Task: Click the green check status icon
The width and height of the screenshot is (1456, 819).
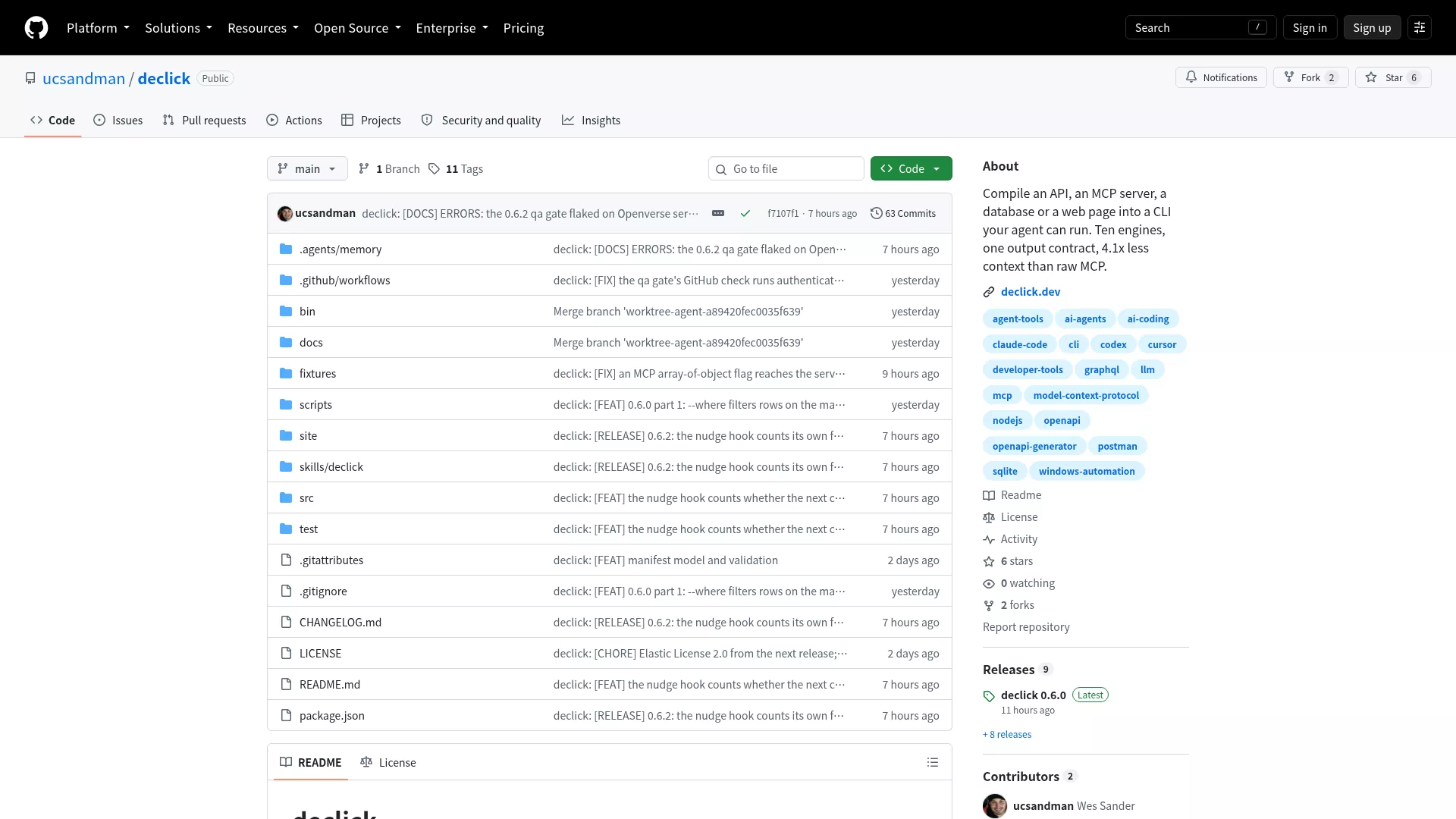Action: point(745,214)
